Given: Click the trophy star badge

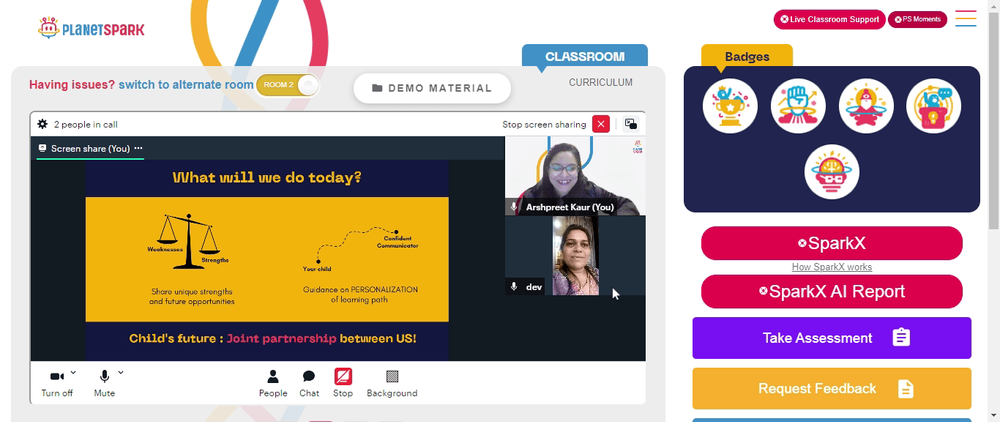Looking at the screenshot, I should 730,106.
